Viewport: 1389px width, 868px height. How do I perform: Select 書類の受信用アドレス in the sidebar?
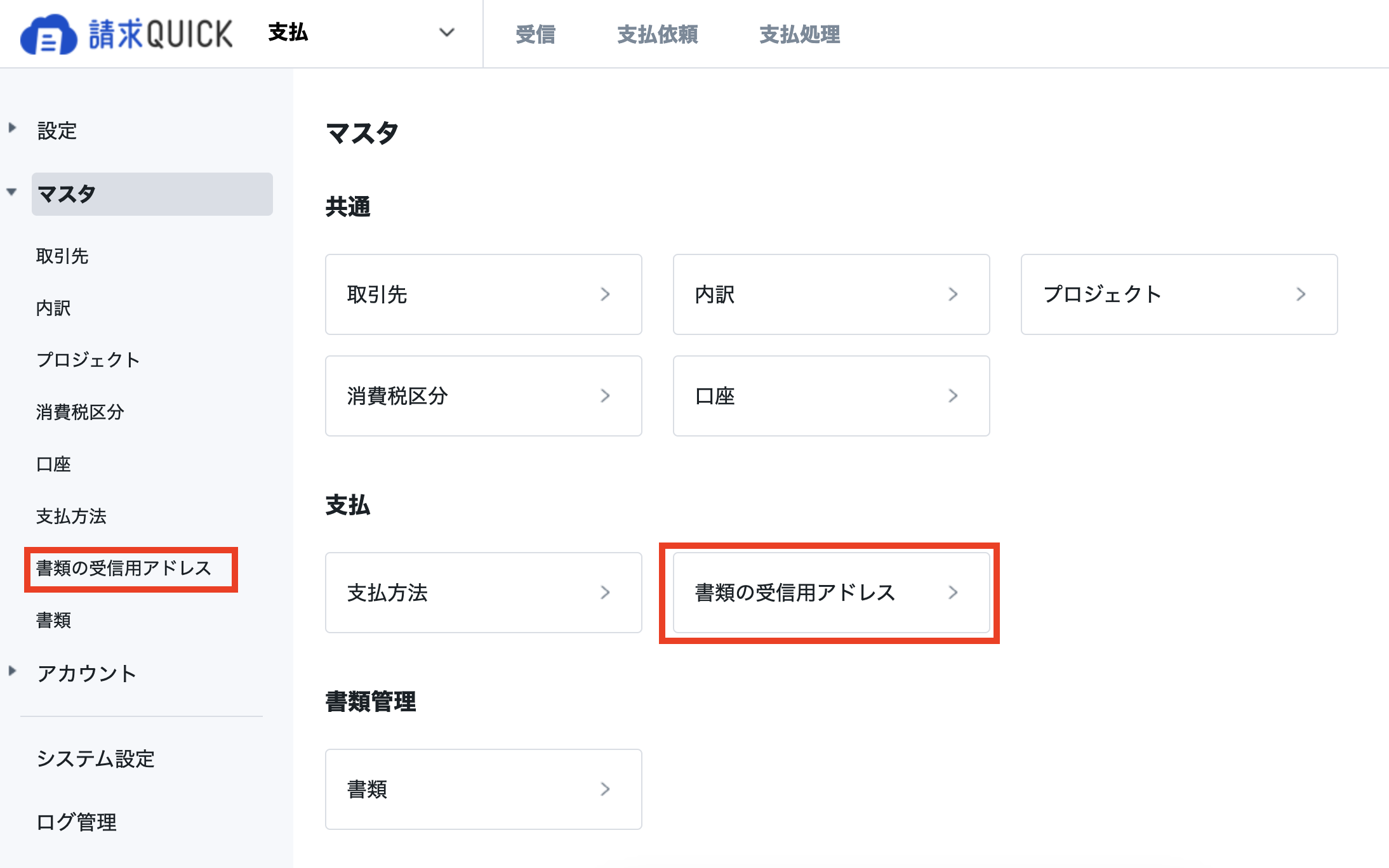[124, 569]
